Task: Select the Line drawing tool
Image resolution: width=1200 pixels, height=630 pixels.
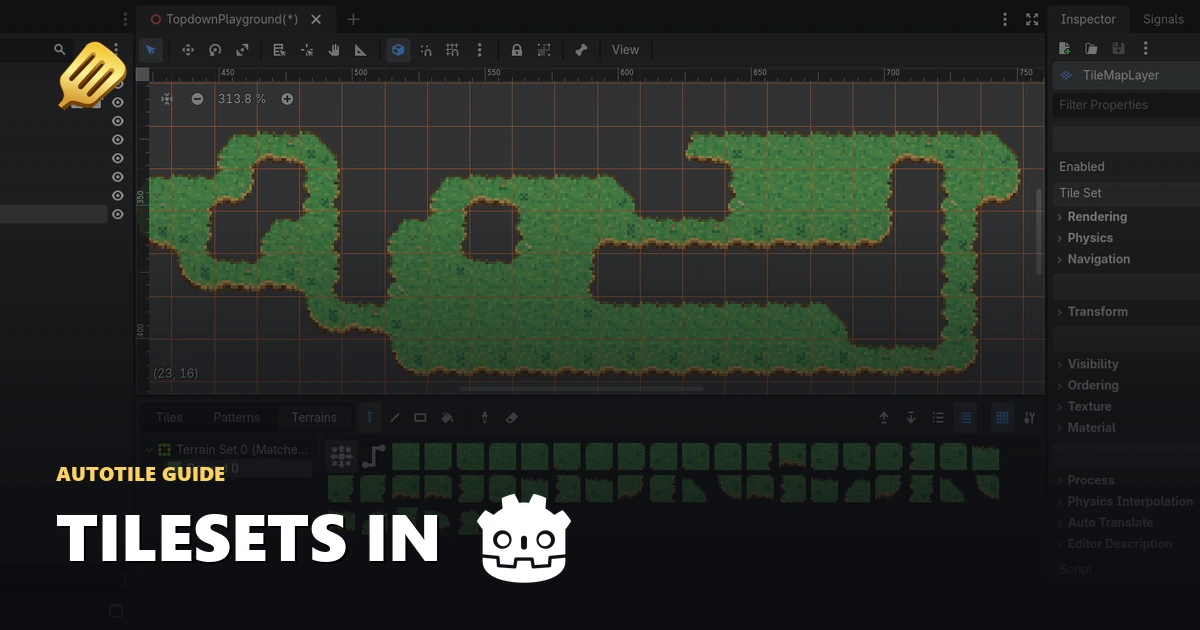Action: [395, 418]
